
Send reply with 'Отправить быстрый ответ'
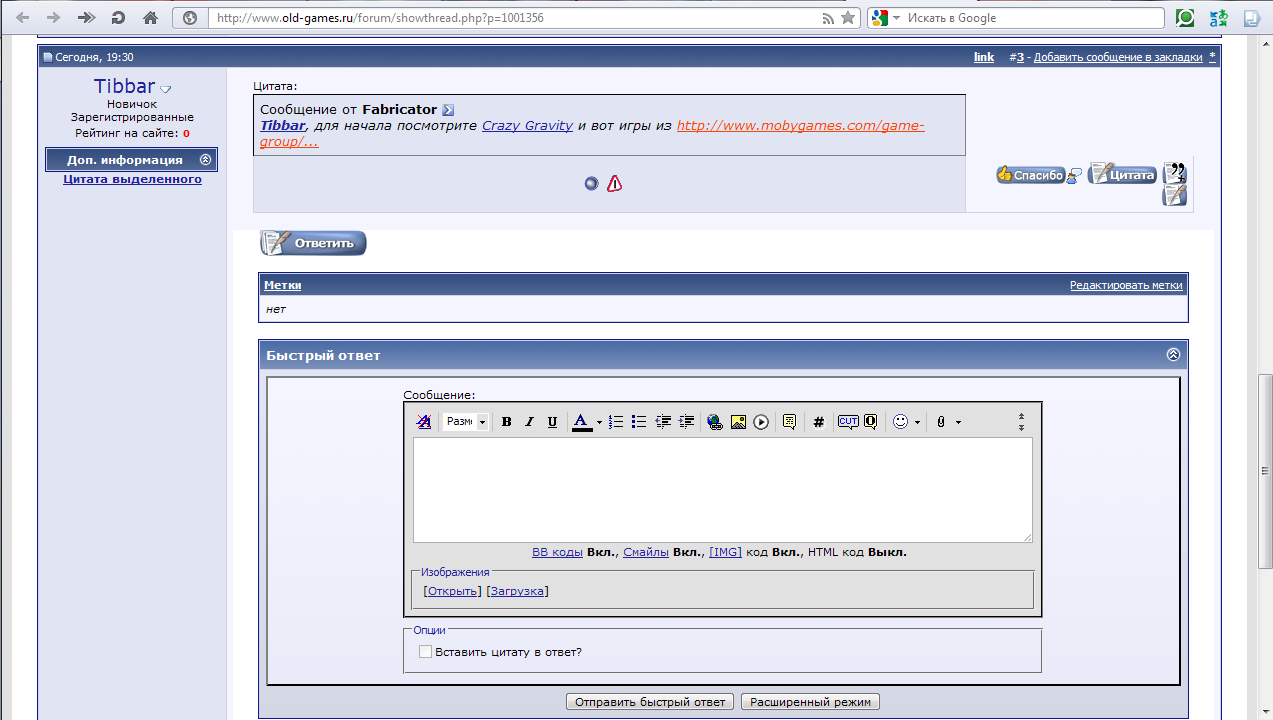(650, 702)
